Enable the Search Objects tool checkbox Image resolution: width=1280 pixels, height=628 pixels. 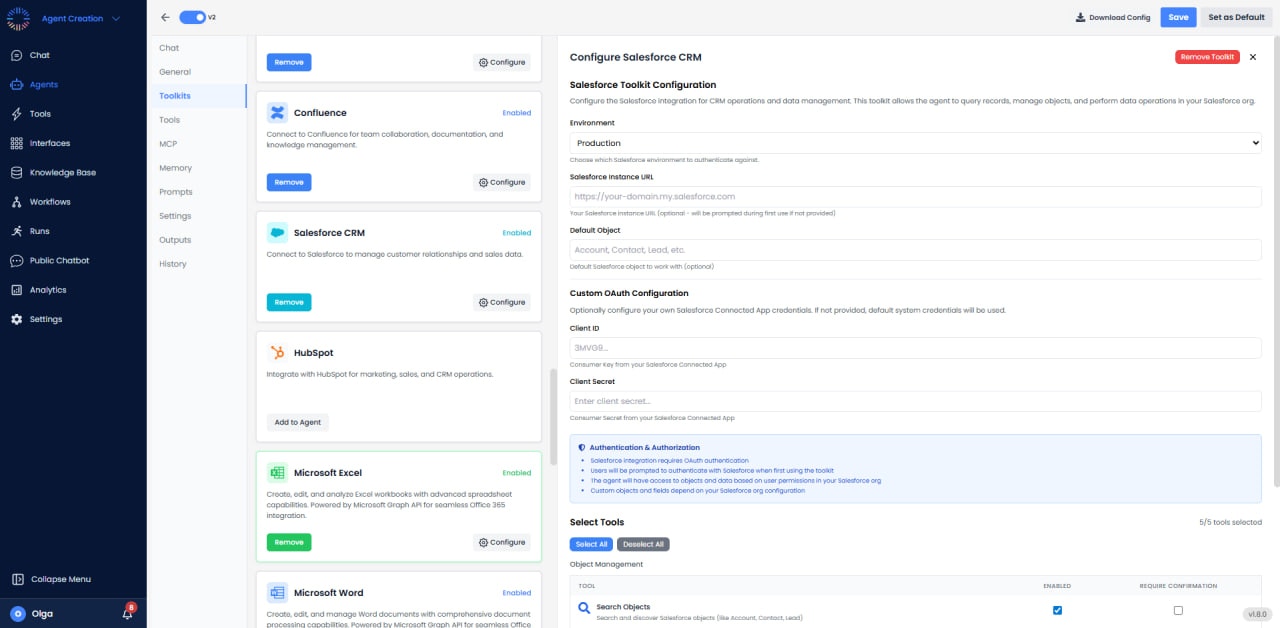coord(1057,610)
